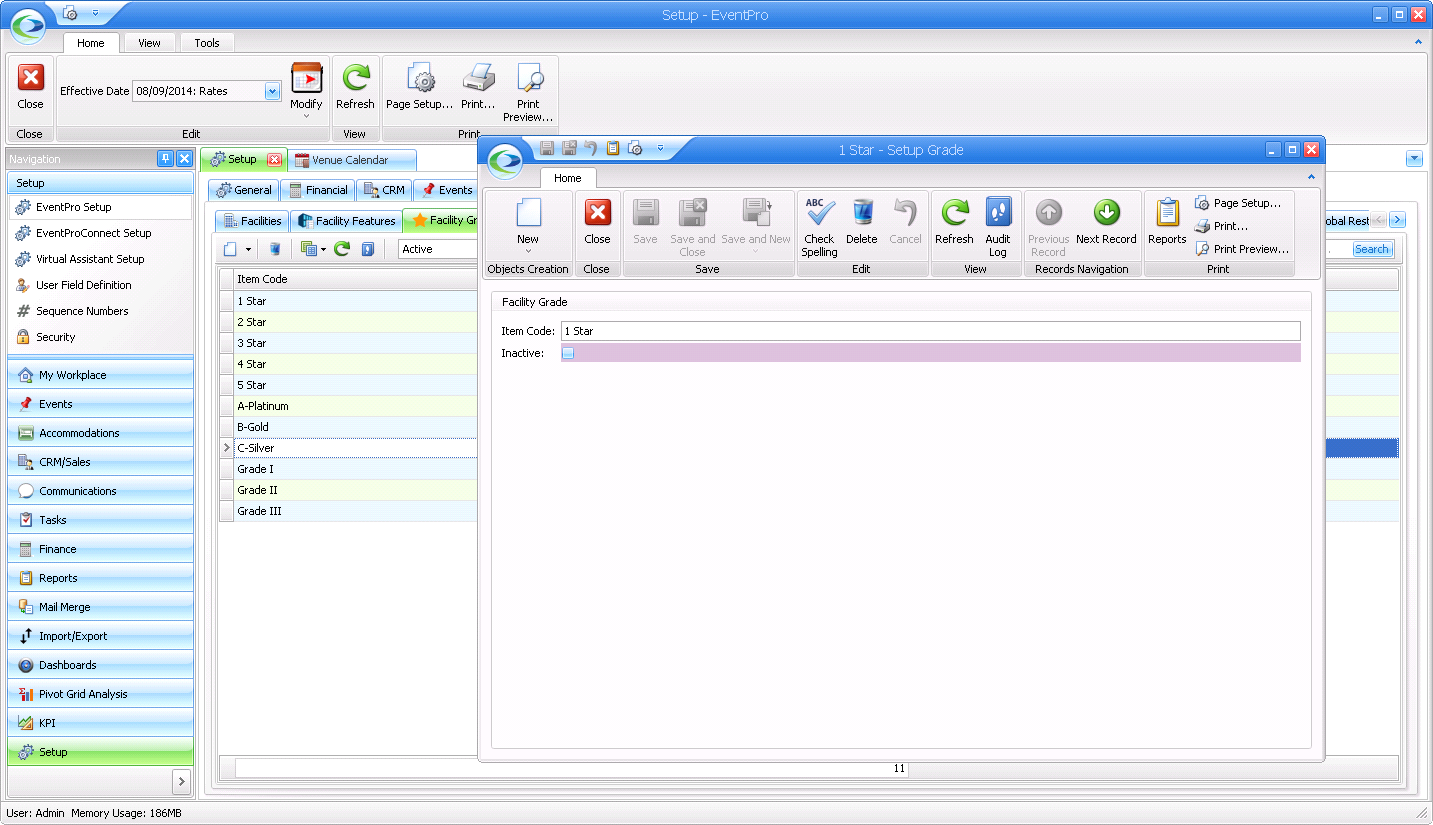1433x825 pixels.
Task: Open the Dashboards navigation group
Action: tap(100, 665)
